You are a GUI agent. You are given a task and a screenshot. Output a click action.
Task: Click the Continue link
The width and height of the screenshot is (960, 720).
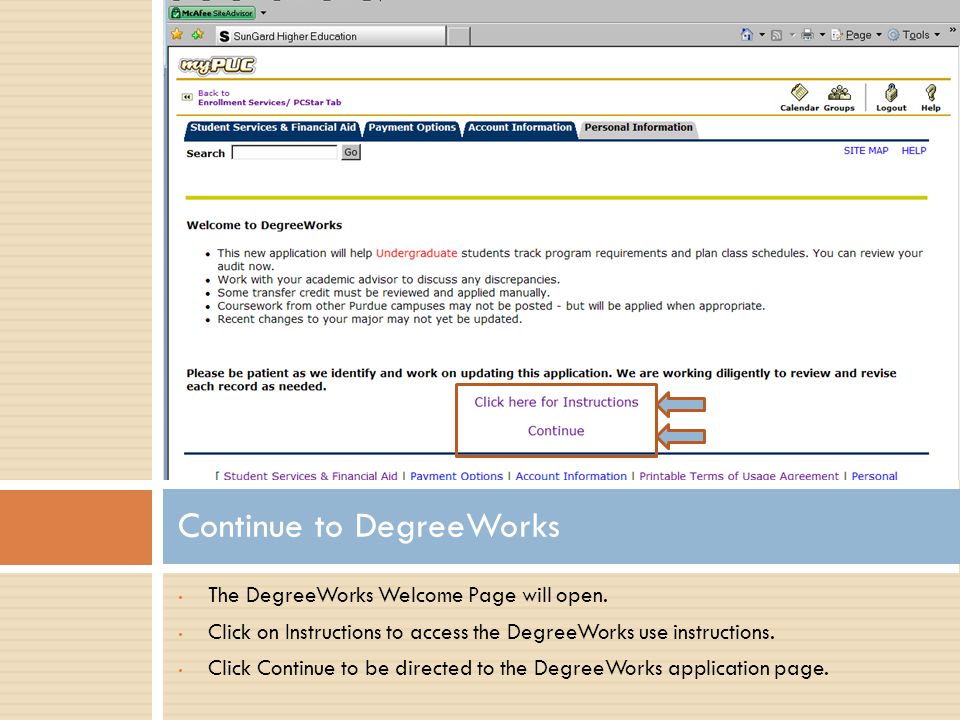pyautogui.click(x=556, y=431)
